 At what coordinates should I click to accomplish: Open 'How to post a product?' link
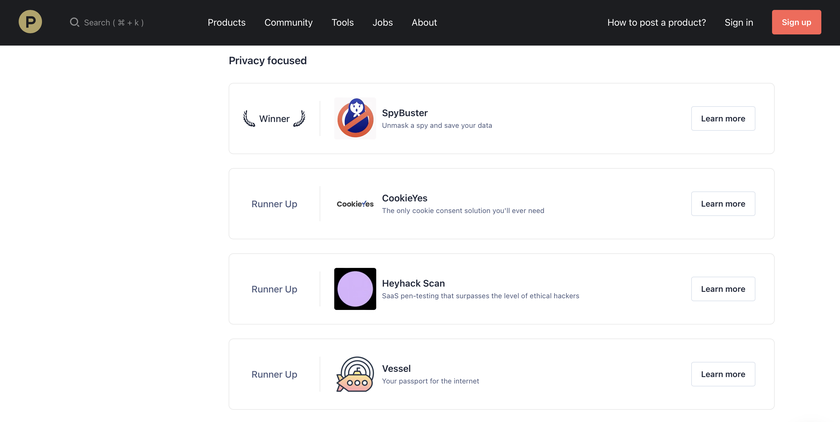(656, 22)
